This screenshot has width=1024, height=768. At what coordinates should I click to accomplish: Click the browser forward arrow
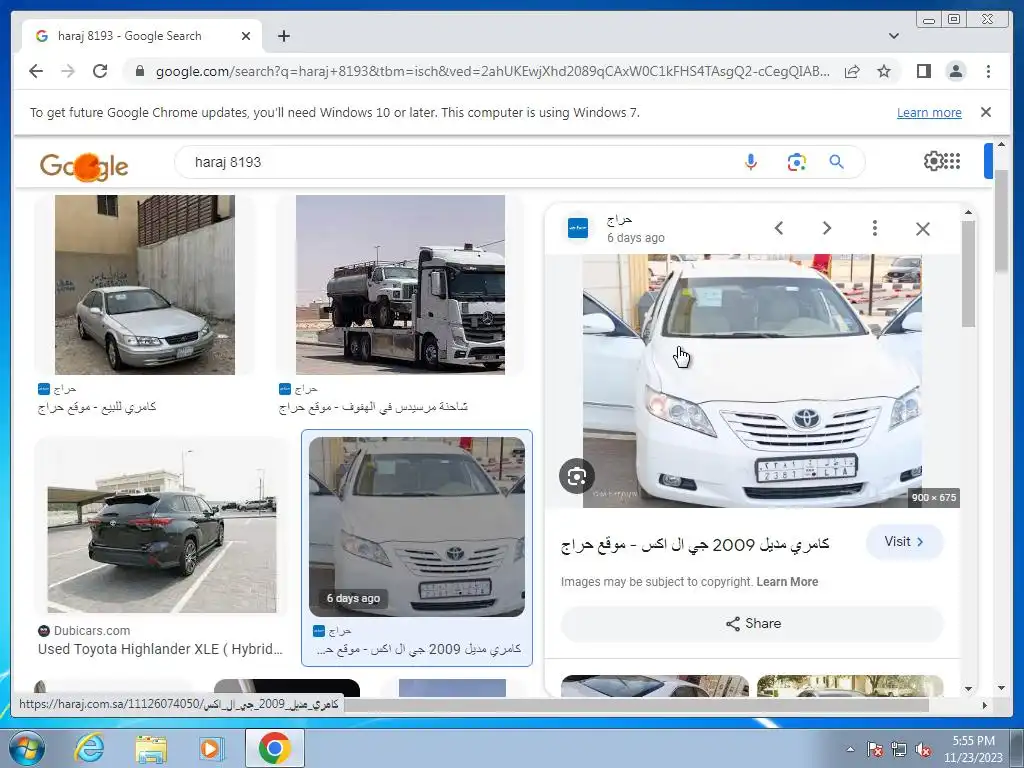click(x=68, y=71)
